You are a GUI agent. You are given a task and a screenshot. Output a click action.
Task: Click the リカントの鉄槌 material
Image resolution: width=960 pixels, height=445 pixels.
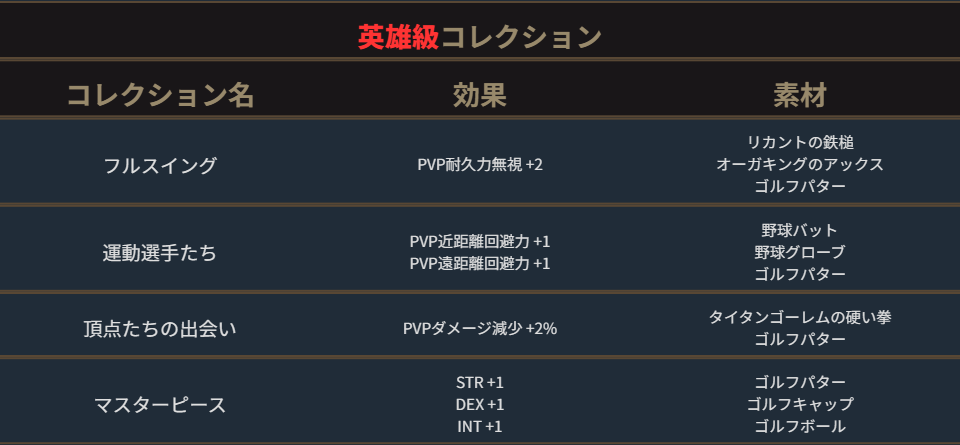[x=800, y=143]
